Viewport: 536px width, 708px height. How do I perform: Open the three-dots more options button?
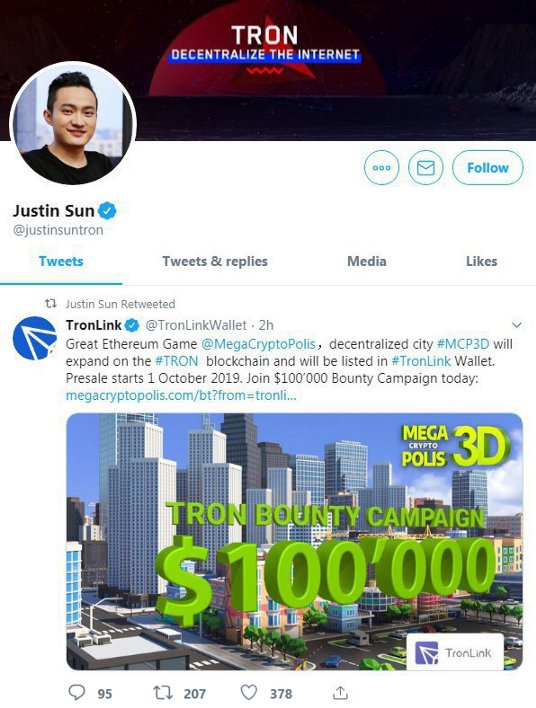[x=382, y=168]
